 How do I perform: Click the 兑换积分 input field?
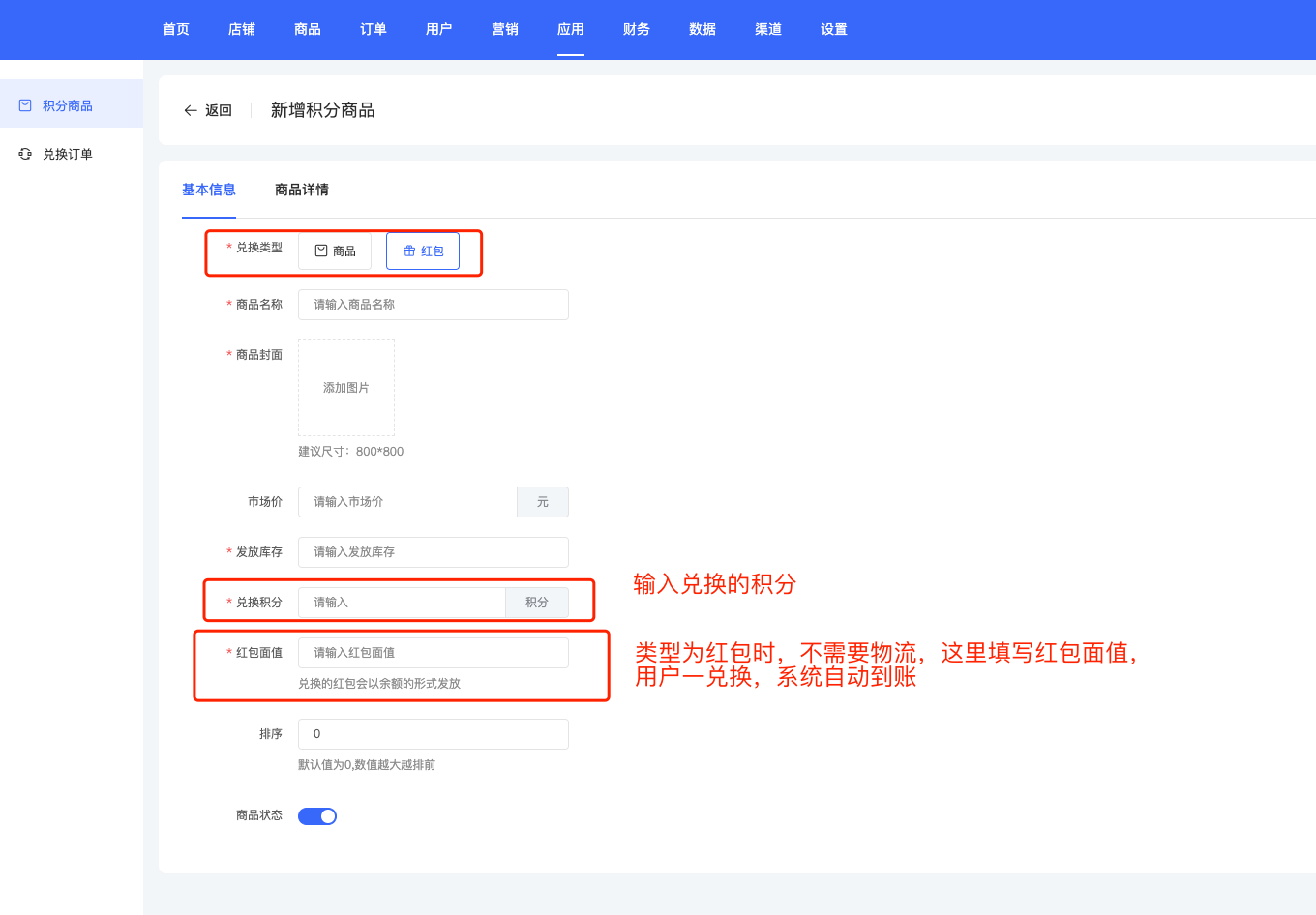pyautogui.click(x=402, y=602)
